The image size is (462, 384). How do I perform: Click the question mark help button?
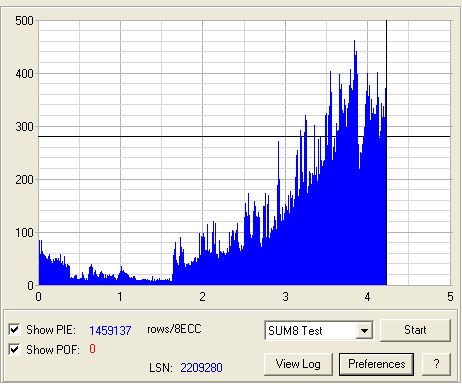(x=436, y=364)
